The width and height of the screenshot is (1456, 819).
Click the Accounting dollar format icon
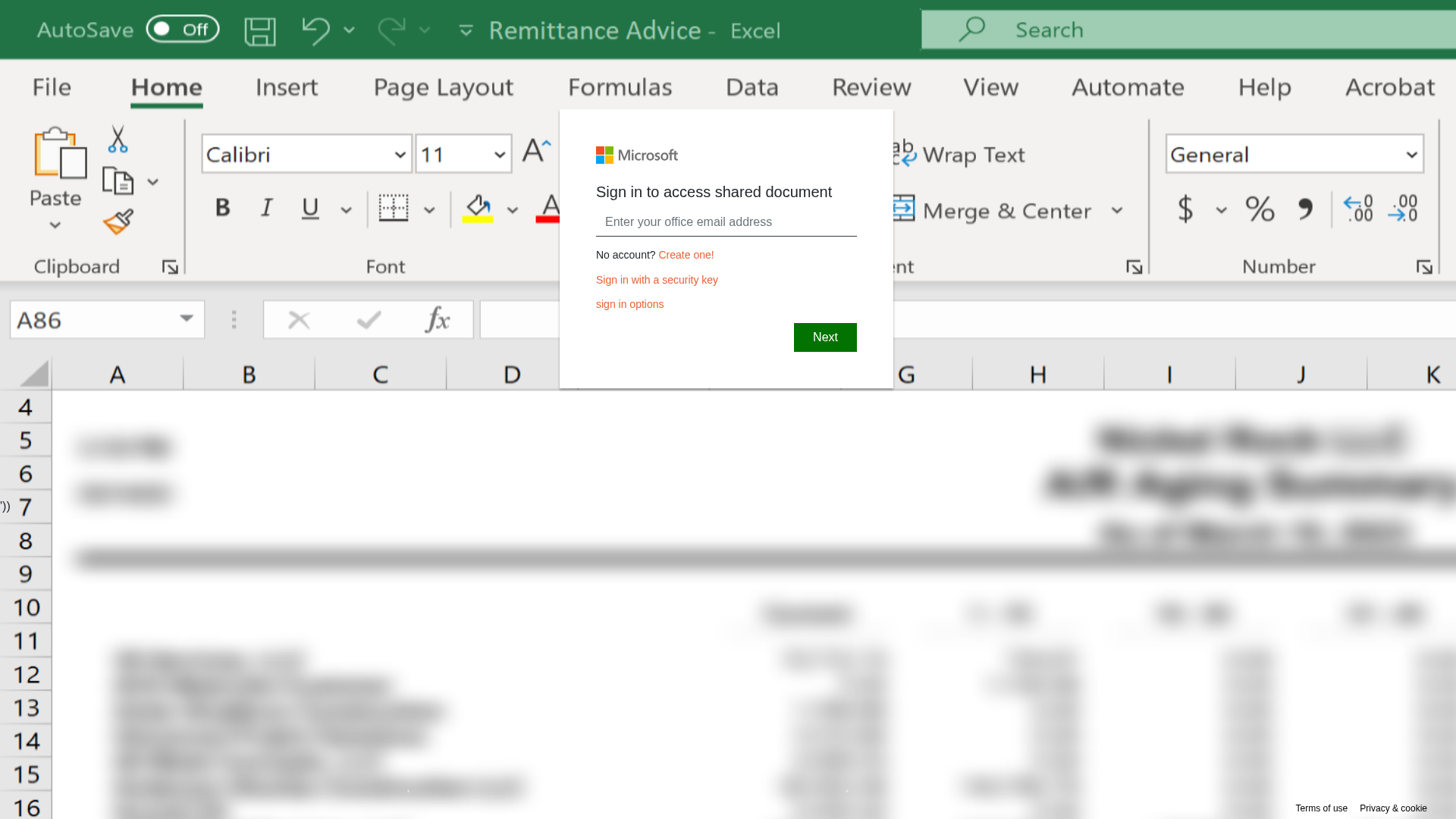tap(1185, 209)
